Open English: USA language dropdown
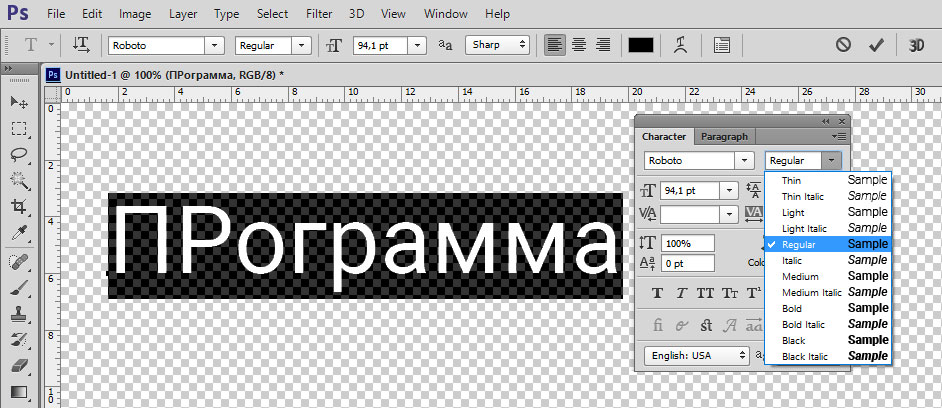Viewport: 942px width, 408px height. 697,355
